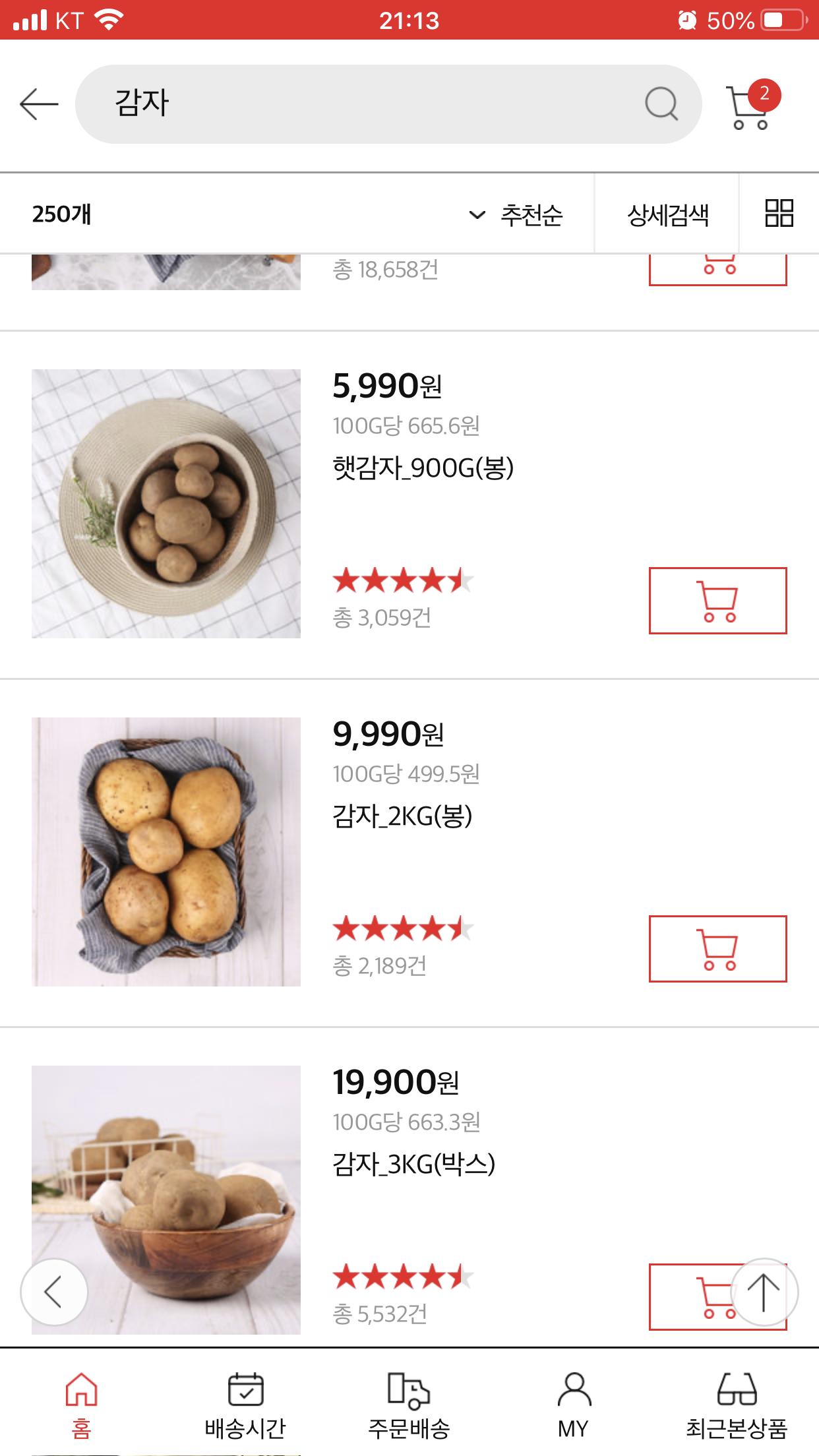Open the 햇감자_900G(봉) product thumbnail
This screenshot has height=1456, width=819.
click(166, 504)
